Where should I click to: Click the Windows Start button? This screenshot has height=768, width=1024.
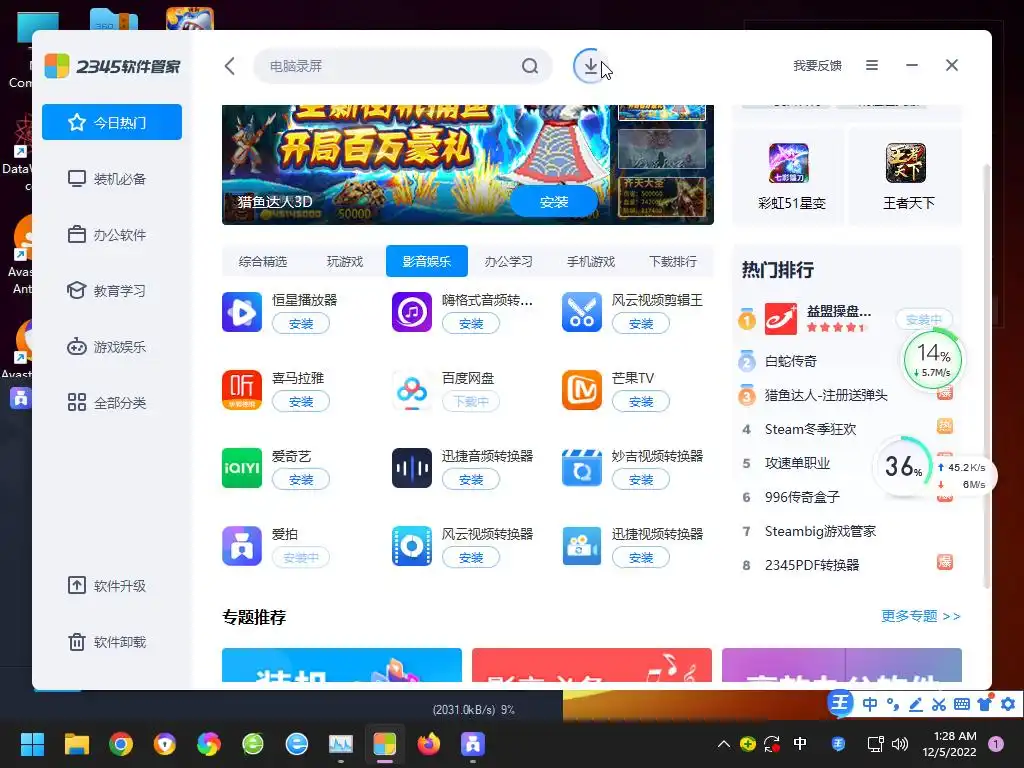pos(32,744)
